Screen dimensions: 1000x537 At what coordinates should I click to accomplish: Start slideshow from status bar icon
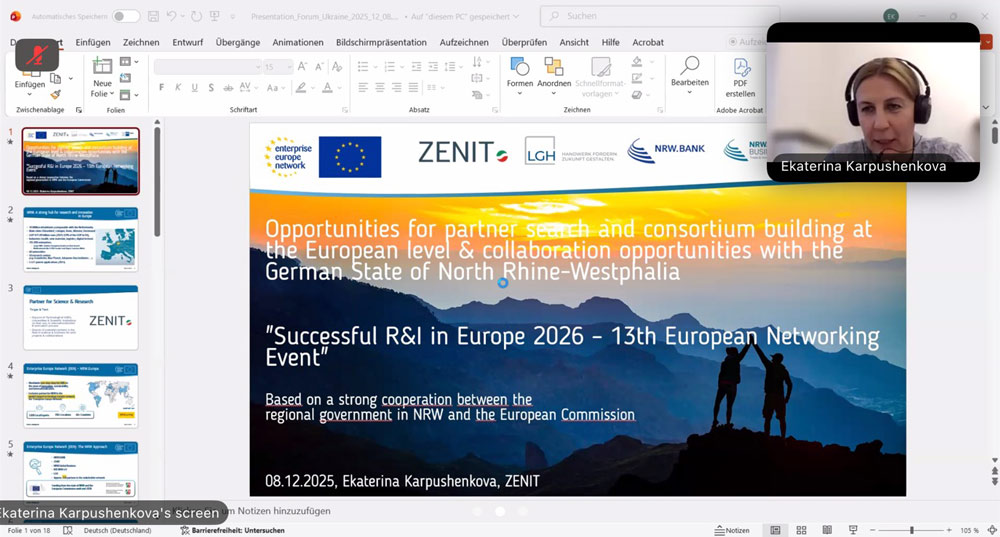(x=851, y=530)
